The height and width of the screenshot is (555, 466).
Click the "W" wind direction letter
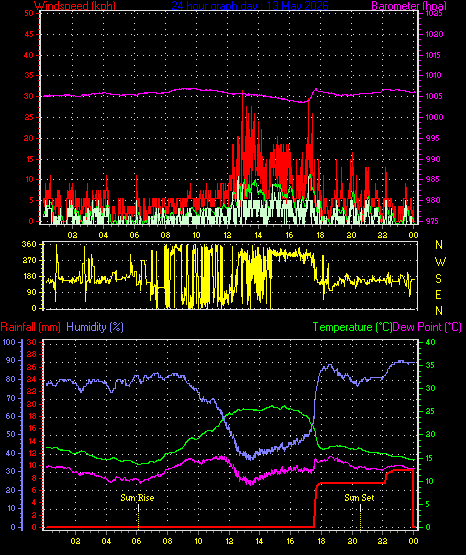pyautogui.click(x=440, y=262)
